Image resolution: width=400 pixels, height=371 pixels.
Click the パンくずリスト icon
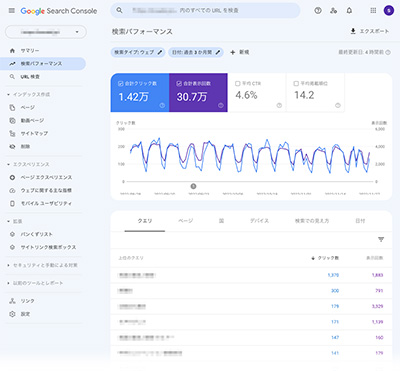[12, 234]
